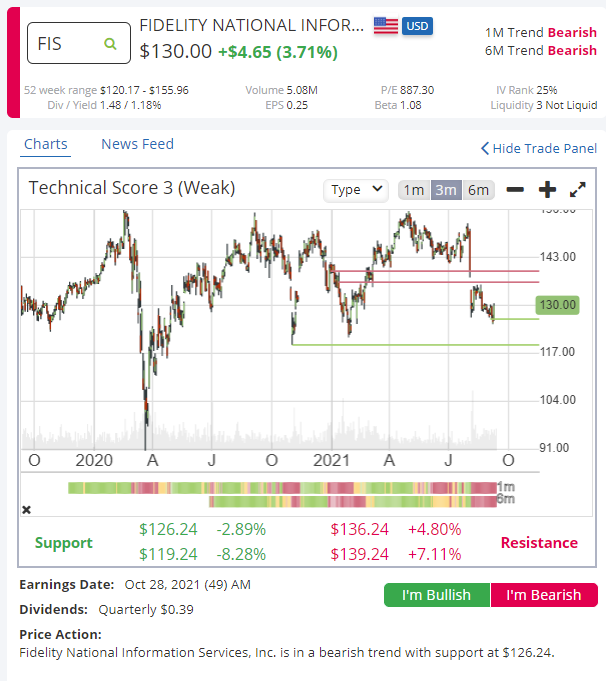Image resolution: width=606 pixels, height=681 pixels.
Task: Open the News Feed tab
Action: tap(137, 144)
